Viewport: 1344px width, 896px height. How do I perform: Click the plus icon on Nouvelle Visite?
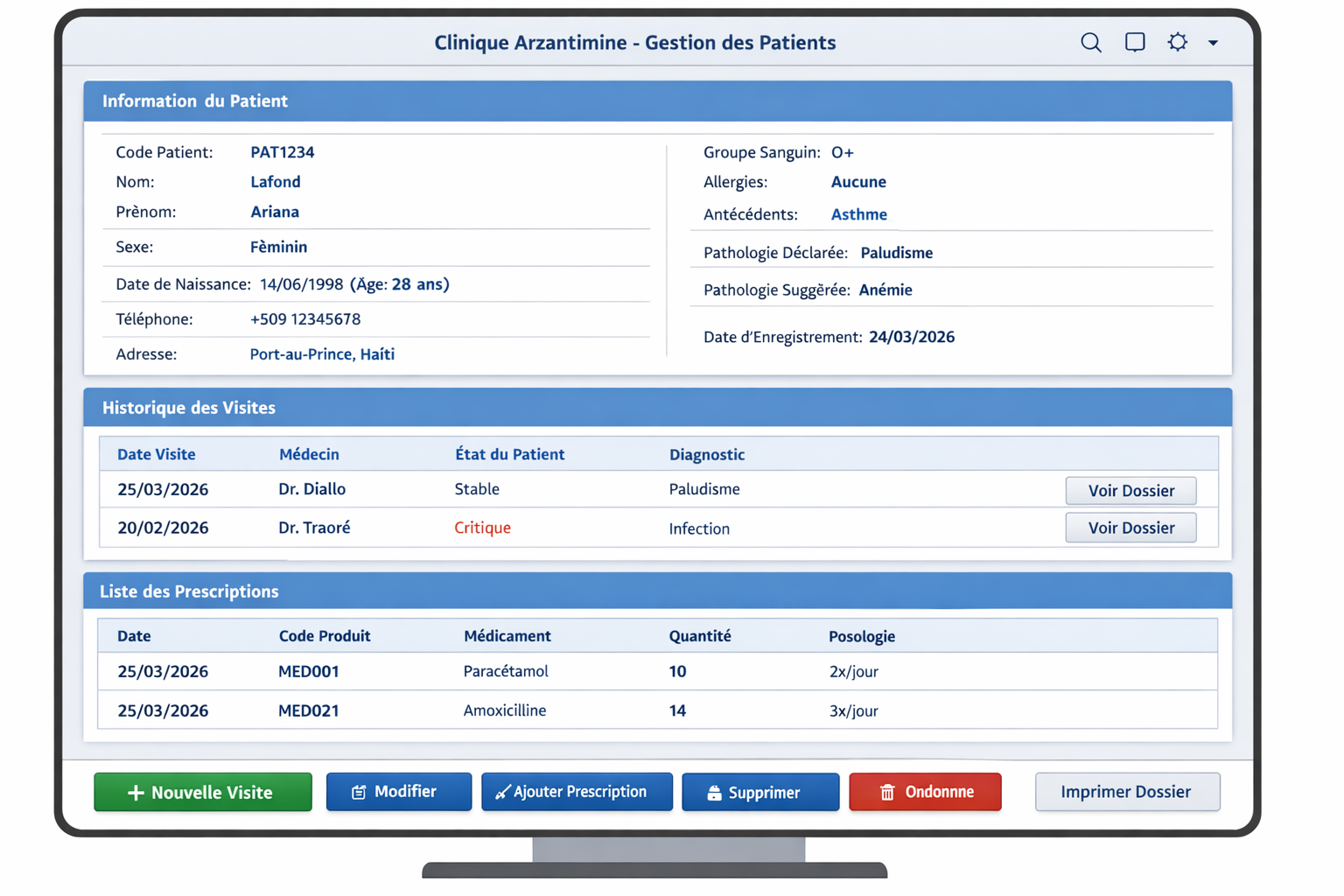pos(136,793)
